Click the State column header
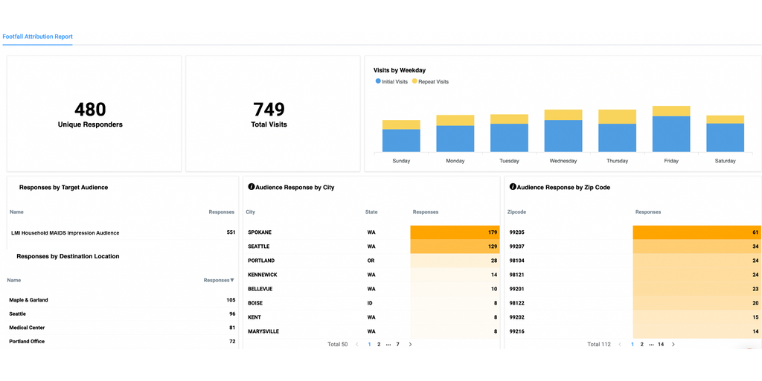The height and width of the screenshot is (381, 762). pos(371,212)
